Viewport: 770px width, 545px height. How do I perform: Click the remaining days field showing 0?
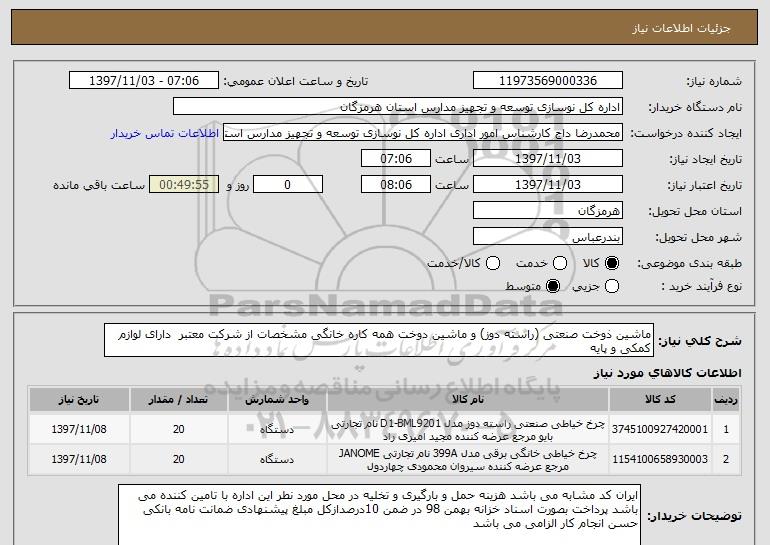click(288, 185)
